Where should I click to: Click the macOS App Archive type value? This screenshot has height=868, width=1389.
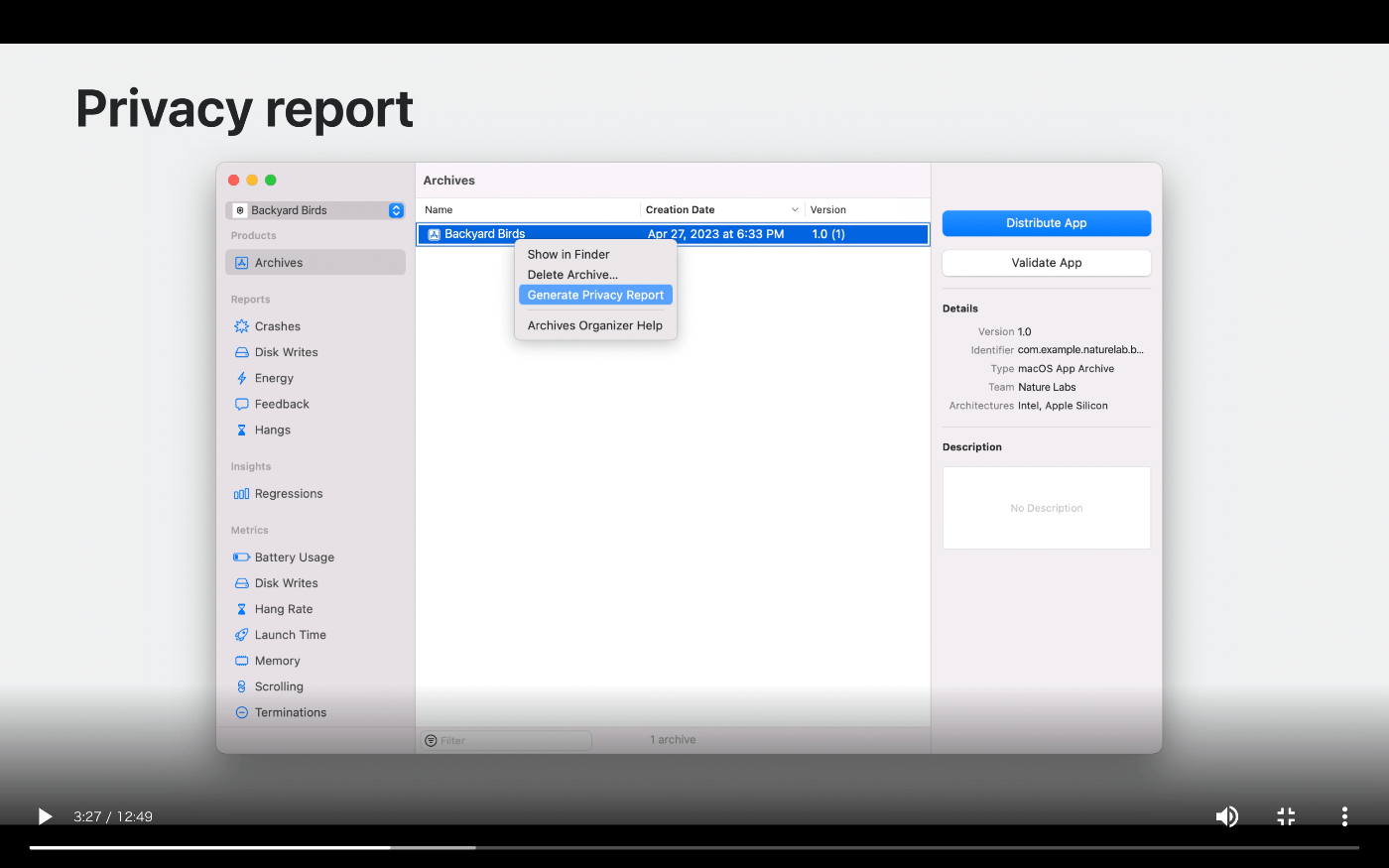click(1066, 369)
